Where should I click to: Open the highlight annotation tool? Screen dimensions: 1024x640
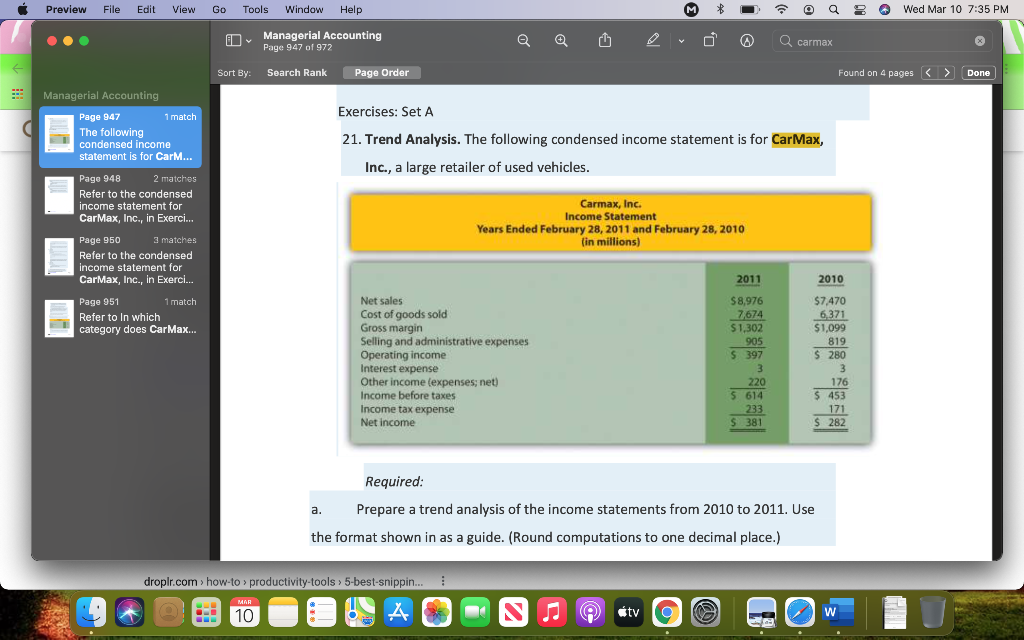click(746, 40)
